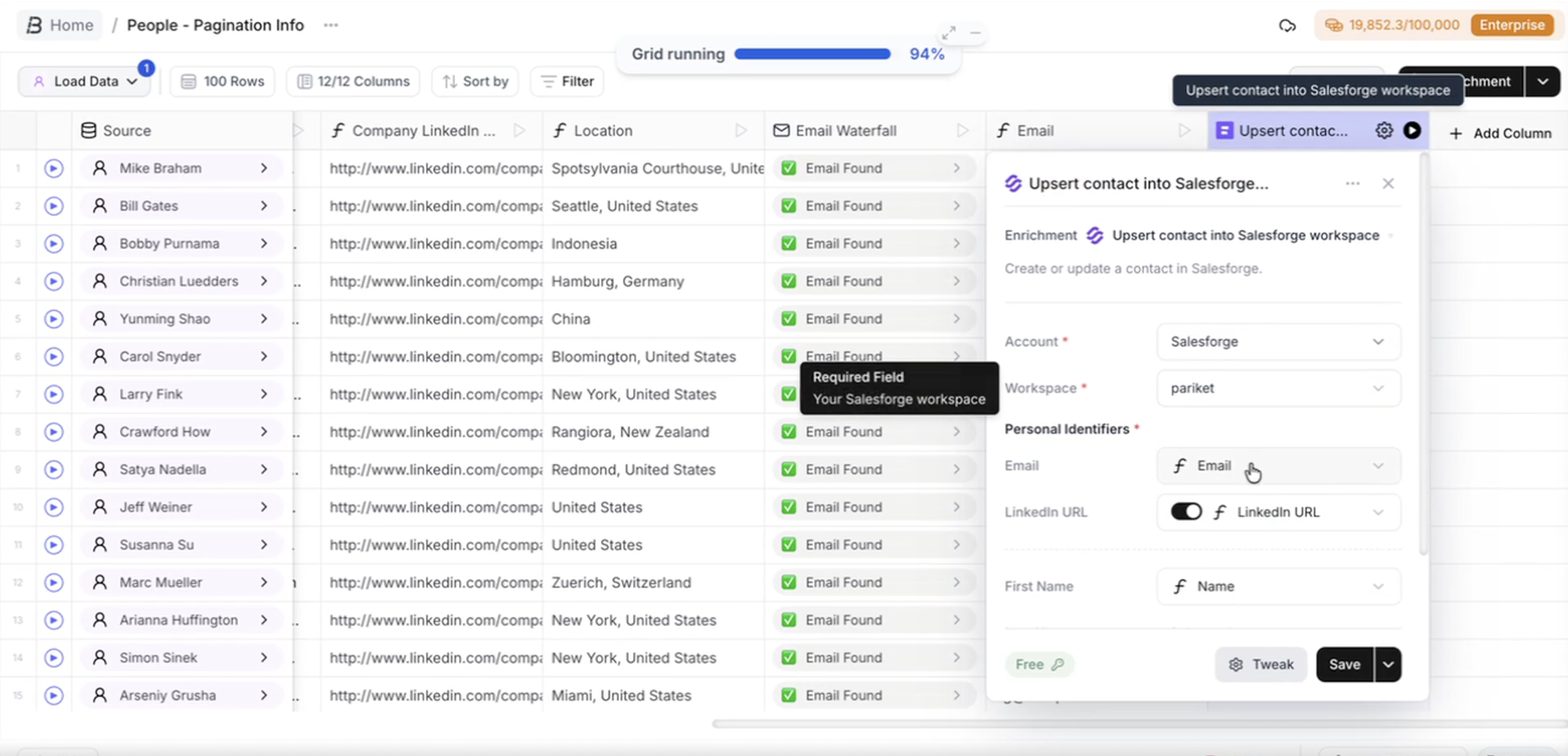
Task: Click Email Found checkbox in Satya Nadella row
Action: pyautogui.click(x=788, y=469)
